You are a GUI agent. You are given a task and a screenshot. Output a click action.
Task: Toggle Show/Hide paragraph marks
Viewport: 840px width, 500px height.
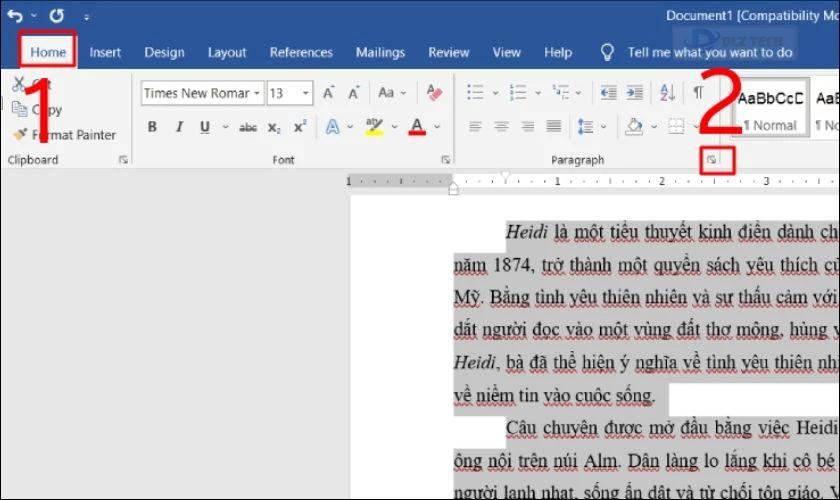pos(698,92)
